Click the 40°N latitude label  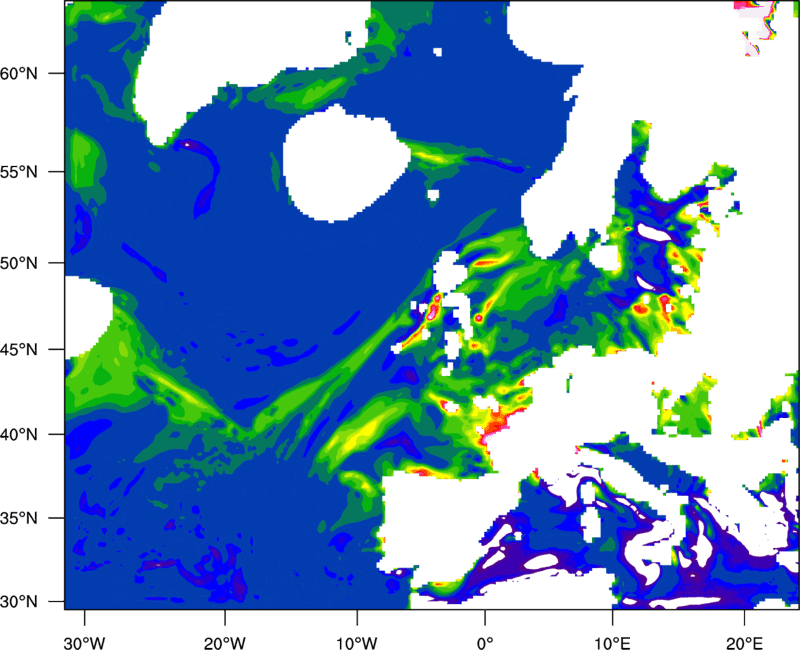coord(19,435)
